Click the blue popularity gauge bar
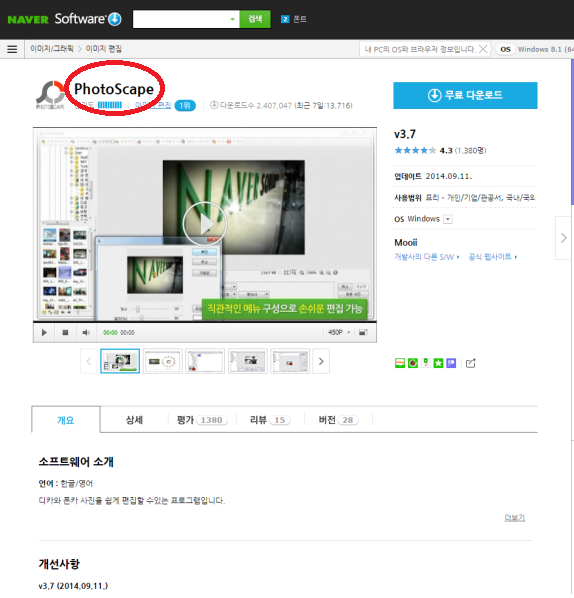The width and height of the screenshot is (574, 598). 110,105
